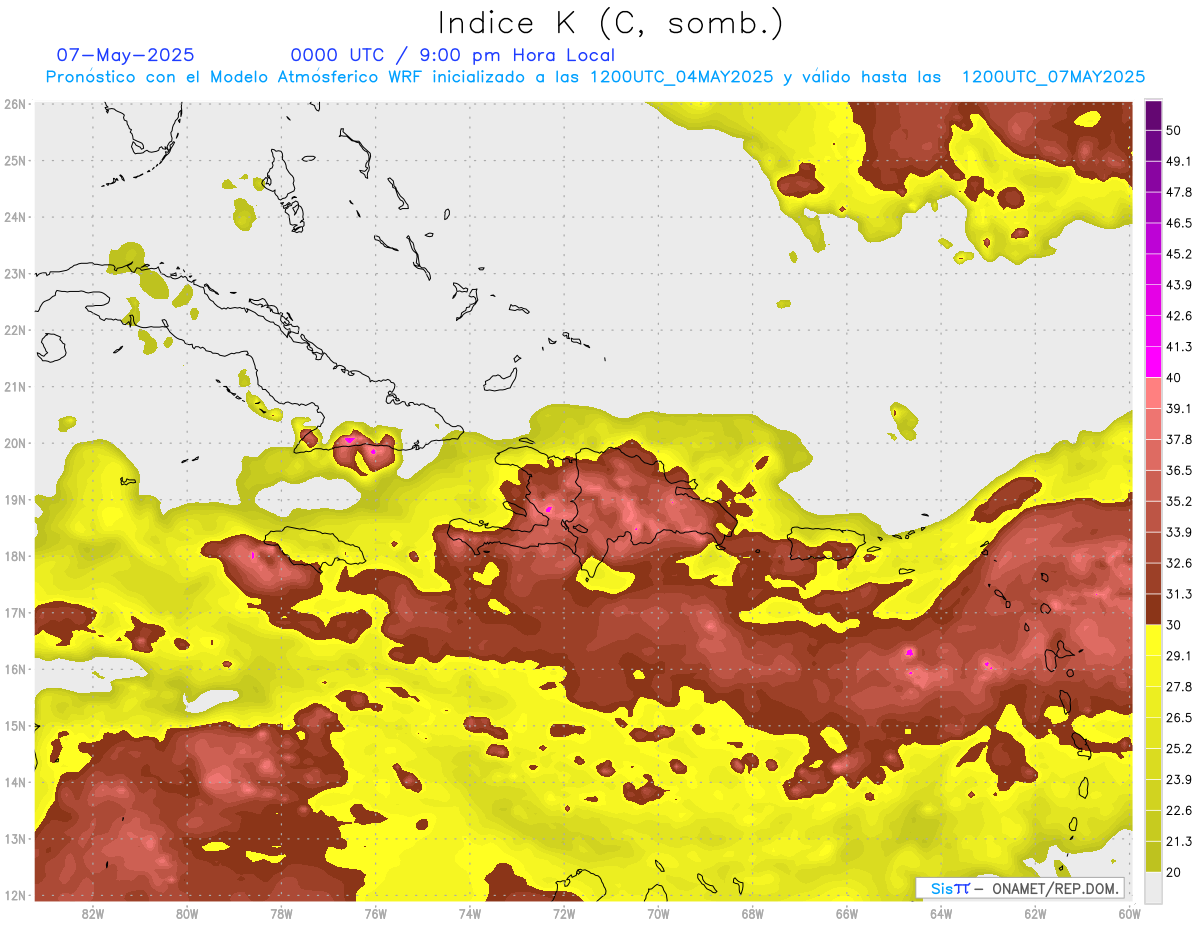This screenshot has width=1200, height=927.
Task: Click the '21N' latitude label
Action: [15, 386]
